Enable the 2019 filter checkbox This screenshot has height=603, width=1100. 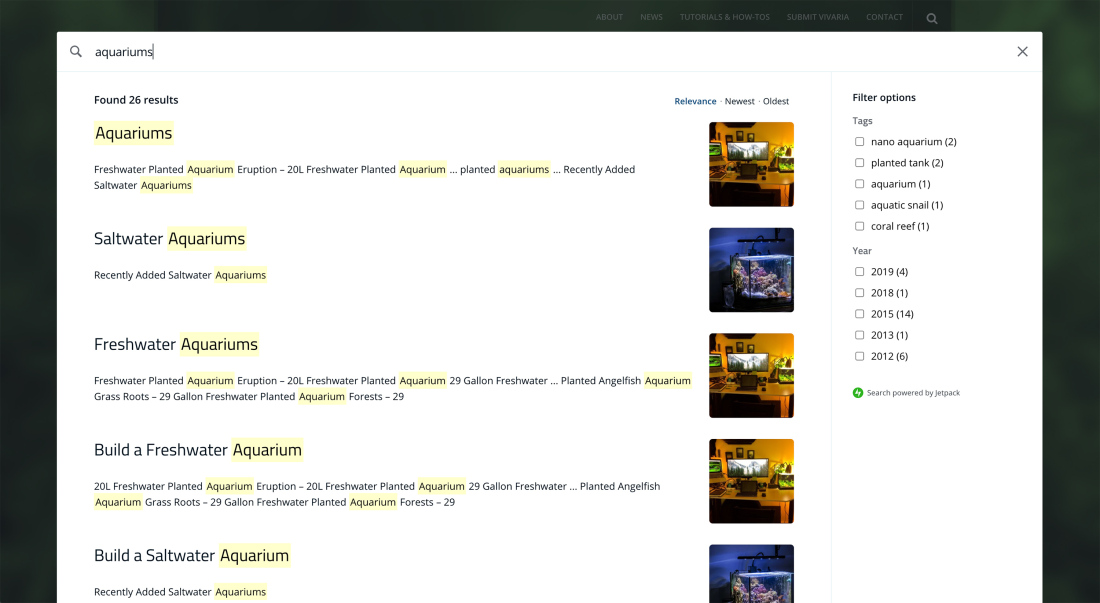[859, 271]
